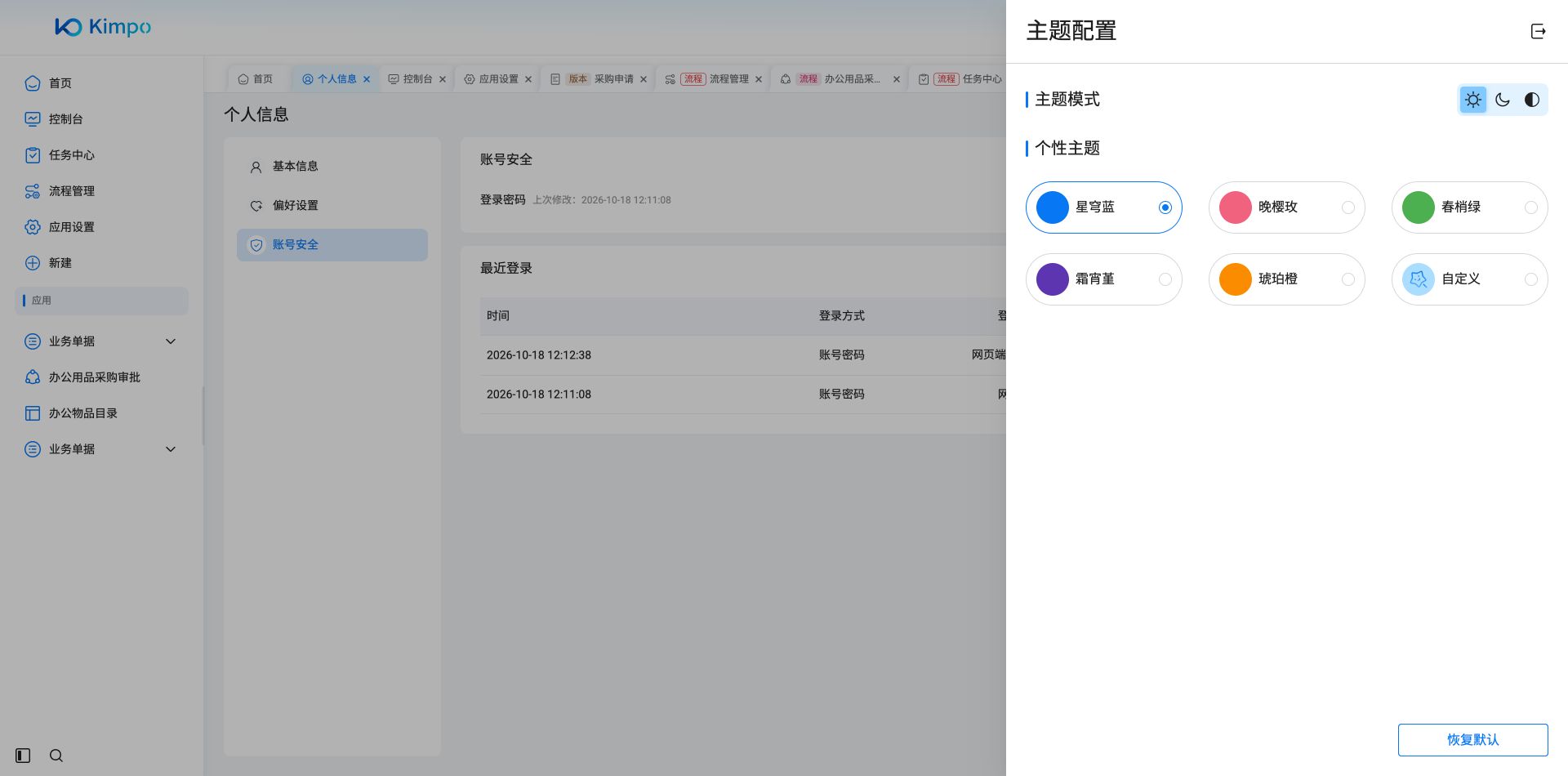
Task: Switch to the 首页 tab
Action: 256,79
